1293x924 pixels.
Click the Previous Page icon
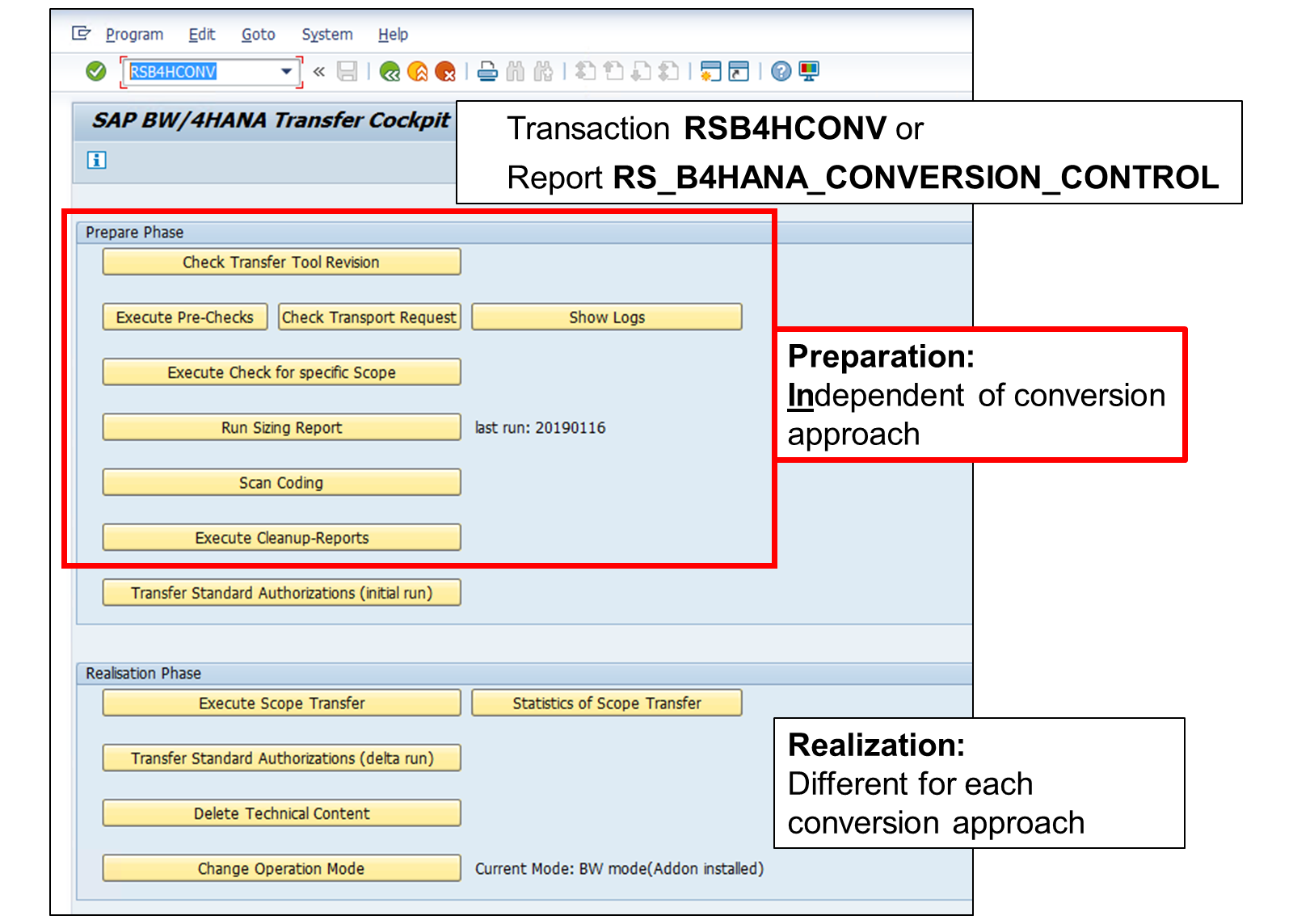click(614, 71)
